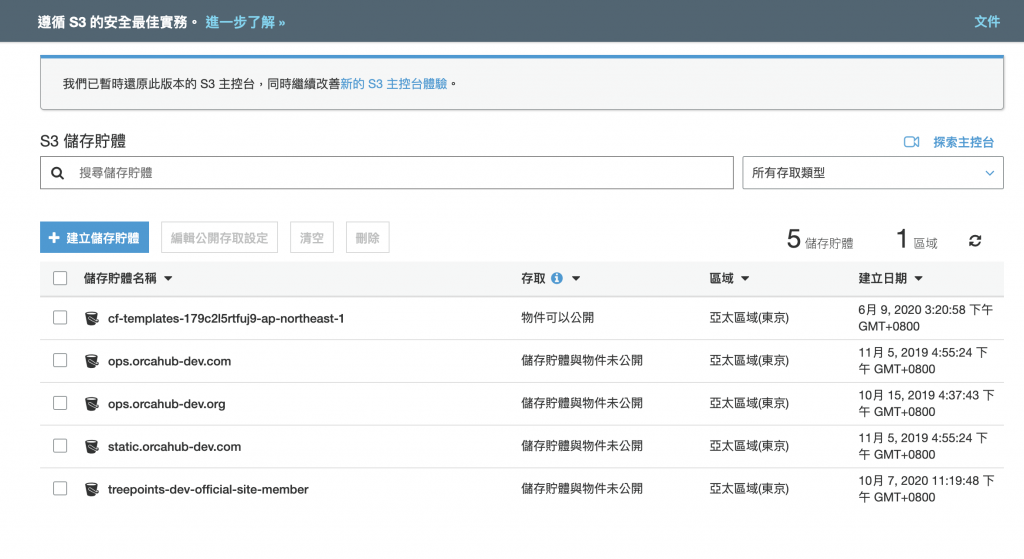The image size is (1024, 559).
Task: Check the cf-templates-179c2l5rtfuj9-ap-northeast-1 row checkbox
Action: click(60, 317)
